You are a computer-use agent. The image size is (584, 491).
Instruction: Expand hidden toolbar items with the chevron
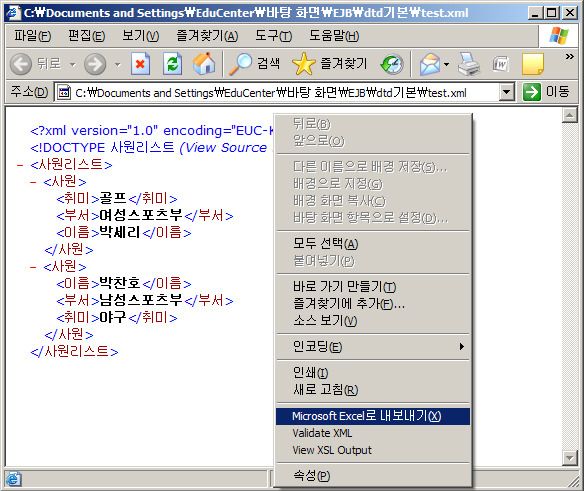pos(569,57)
